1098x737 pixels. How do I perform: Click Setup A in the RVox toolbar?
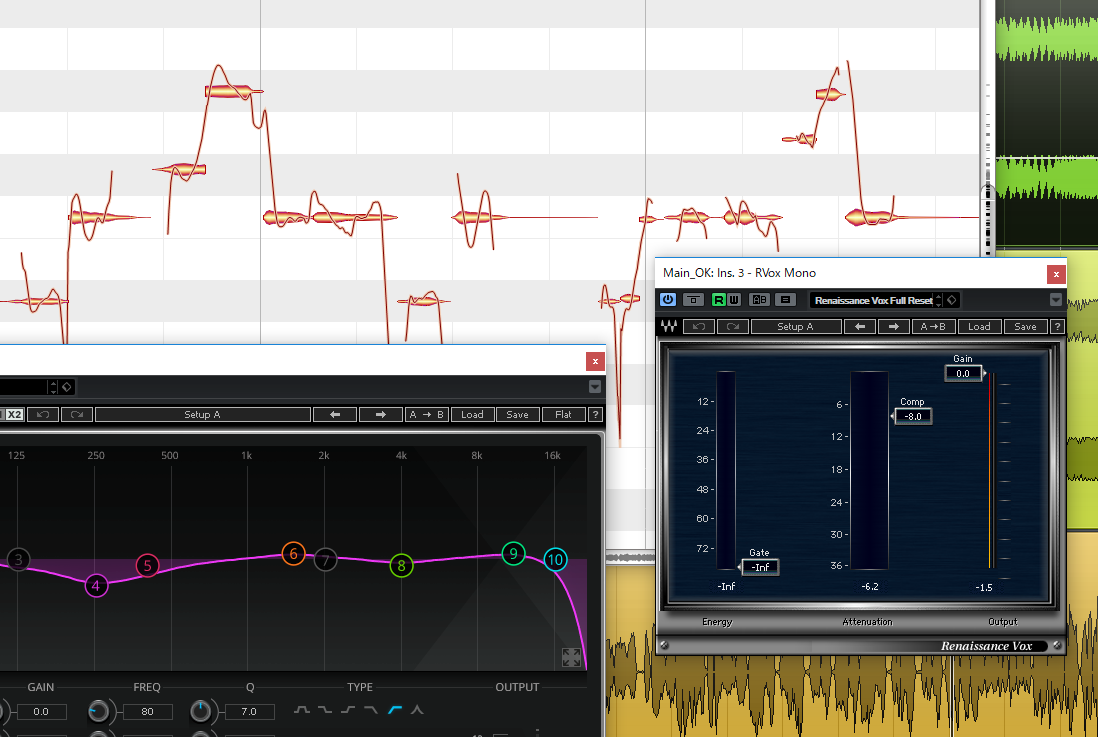pyautogui.click(x=795, y=326)
